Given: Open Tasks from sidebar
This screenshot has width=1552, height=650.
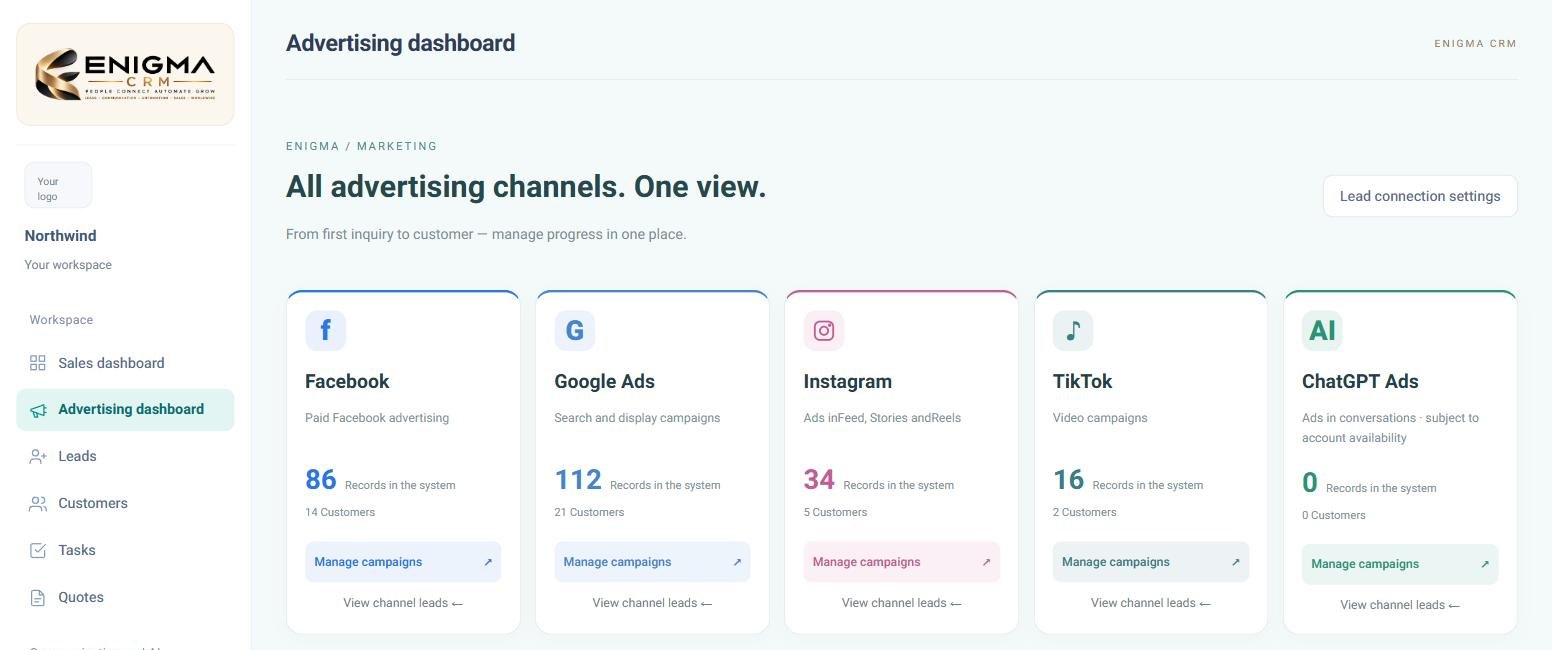Looking at the screenshot, I should [125, 550].
